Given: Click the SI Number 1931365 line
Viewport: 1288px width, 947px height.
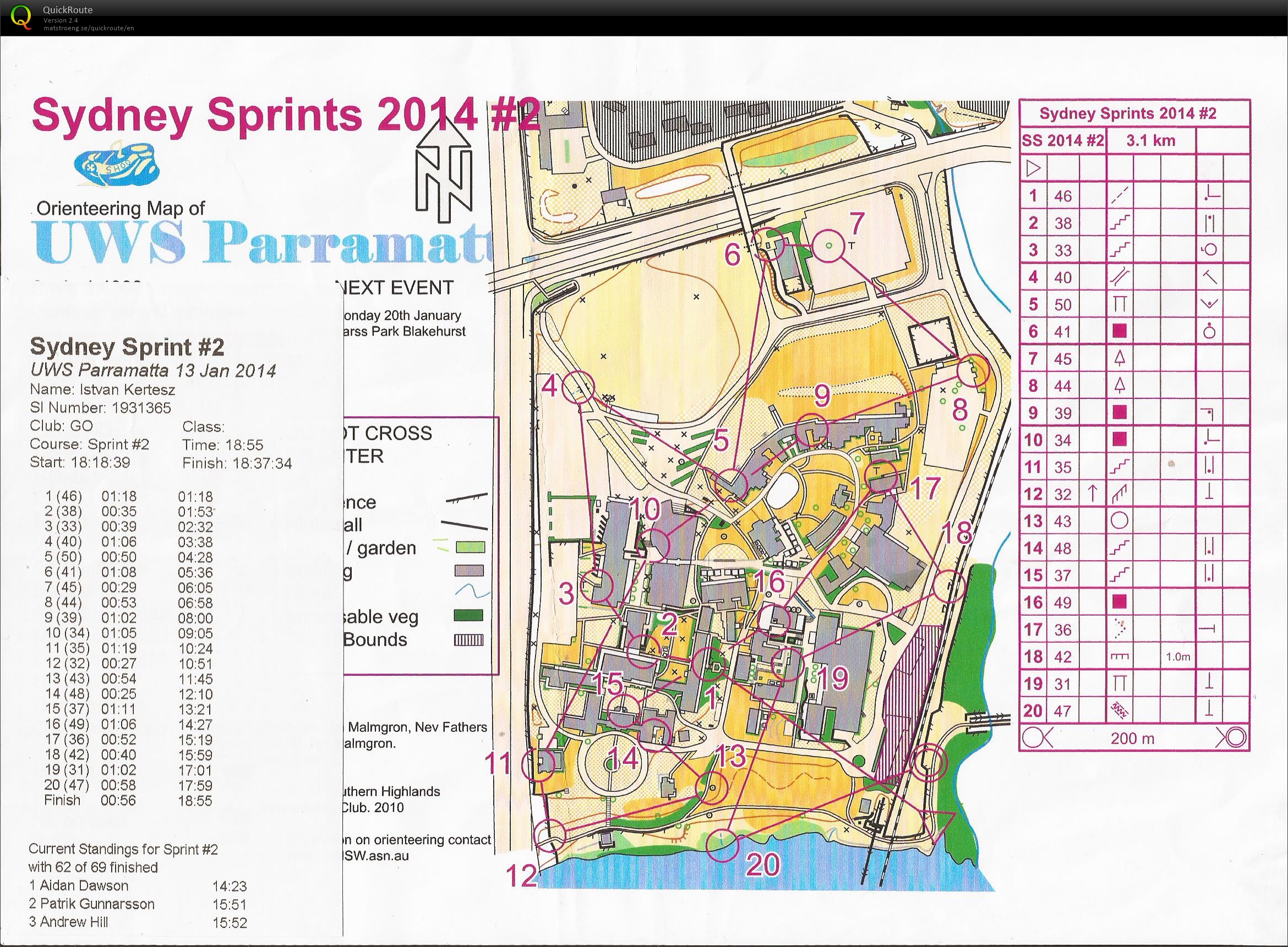Looking at the screenshot, I should [100, 408].
